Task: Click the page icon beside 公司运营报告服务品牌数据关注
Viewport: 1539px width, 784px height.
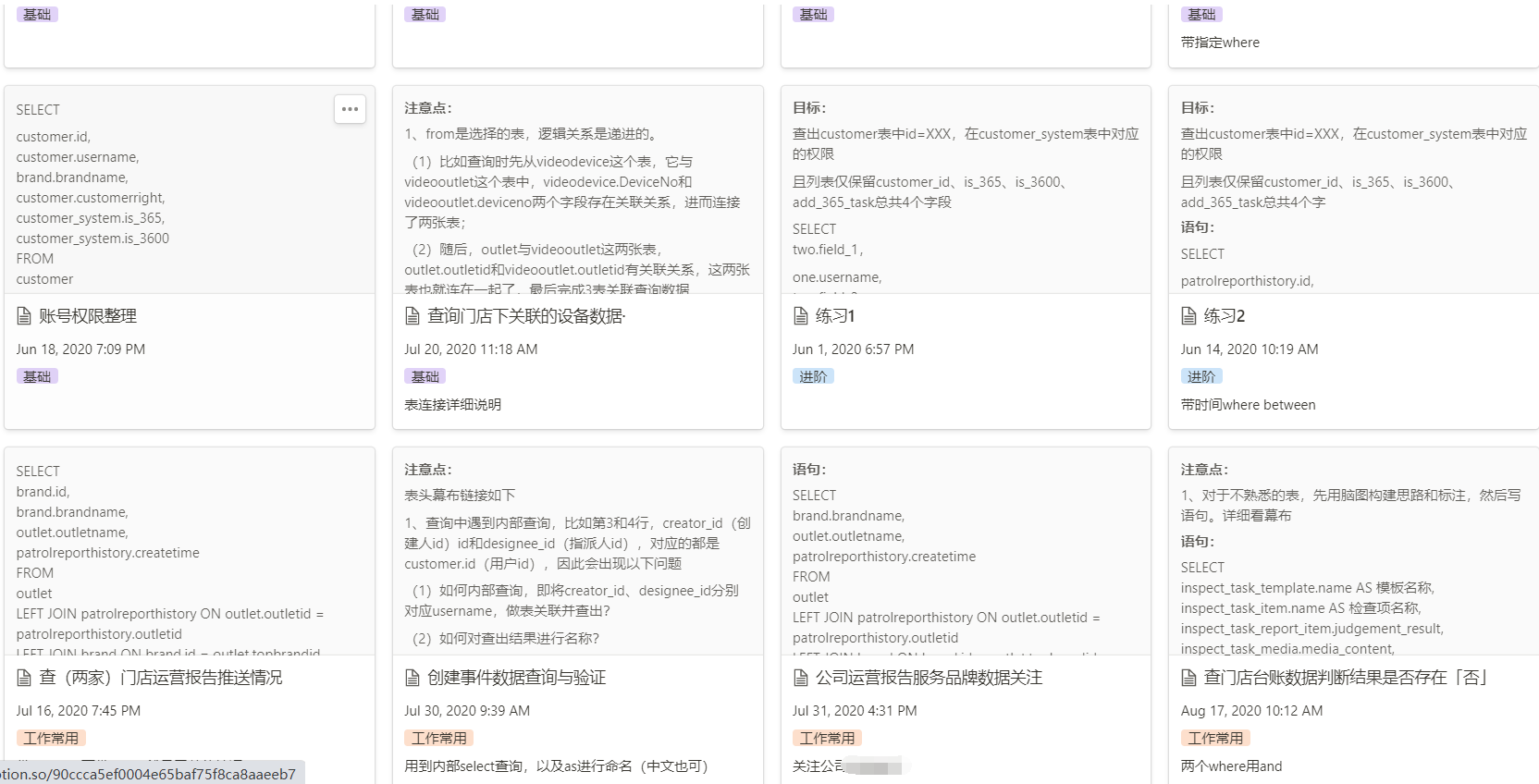Action: click(x=801, y=678)
